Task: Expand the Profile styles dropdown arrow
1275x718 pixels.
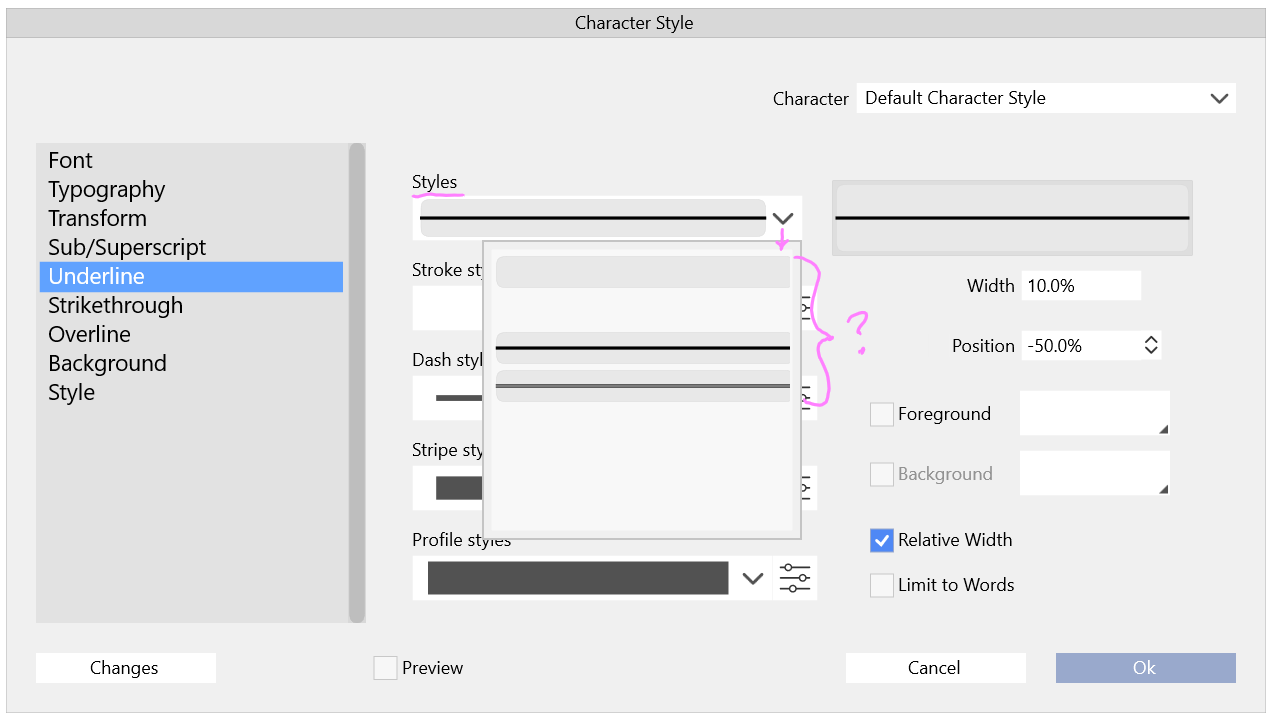Action: pos(753,578)
